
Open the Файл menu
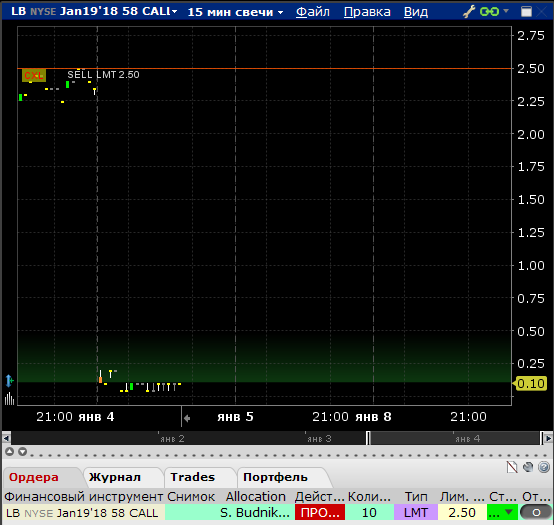coord(313,12)
